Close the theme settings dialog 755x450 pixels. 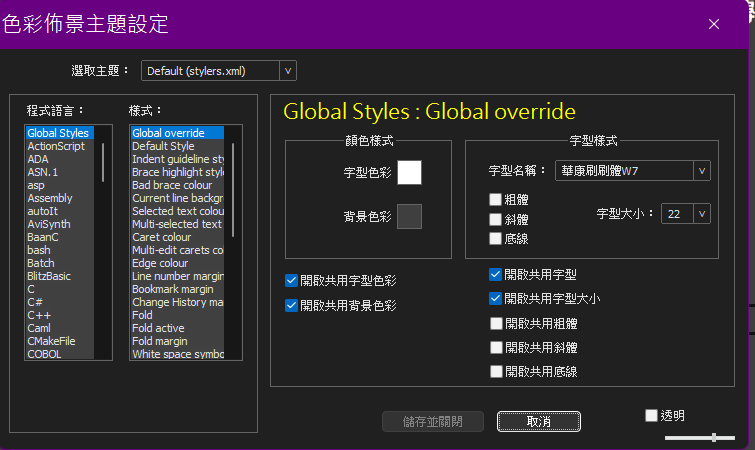click(714, 24)
